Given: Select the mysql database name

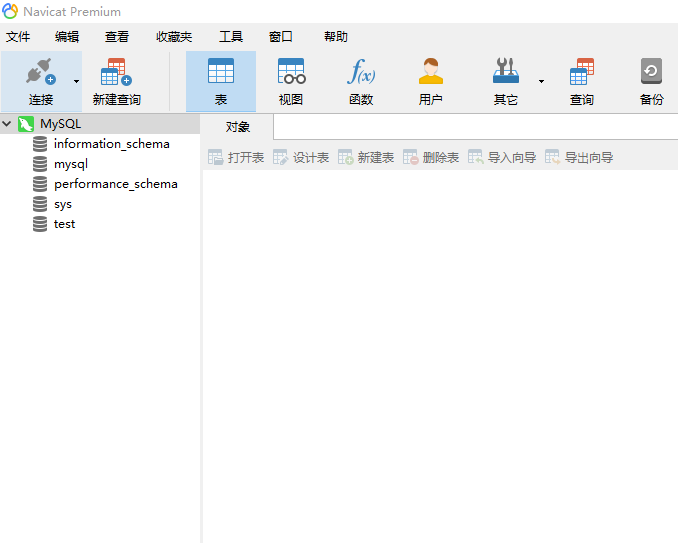Looking at the screenshot, I should pyautogui.click(x=71, y=164).
